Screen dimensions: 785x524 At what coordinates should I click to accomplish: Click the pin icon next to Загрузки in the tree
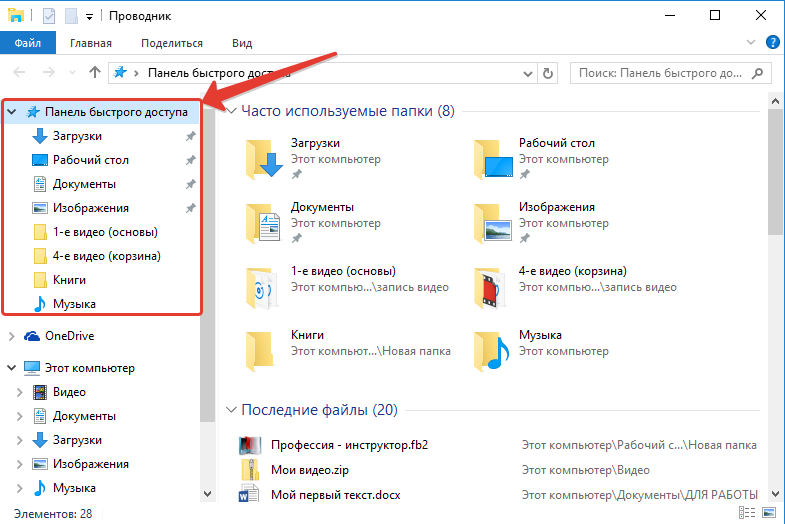(x=190, y=136)
